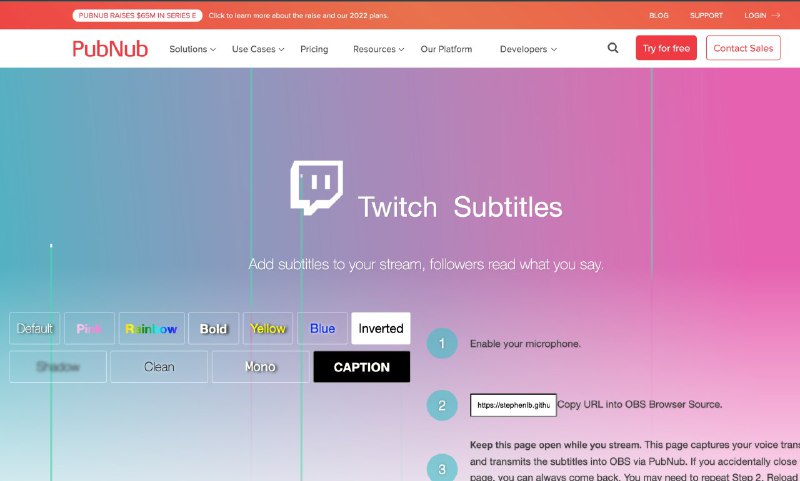This screenshot has height=481, width=800.
Task: Select the Pink subtitle style
Action: click(89, 328)
